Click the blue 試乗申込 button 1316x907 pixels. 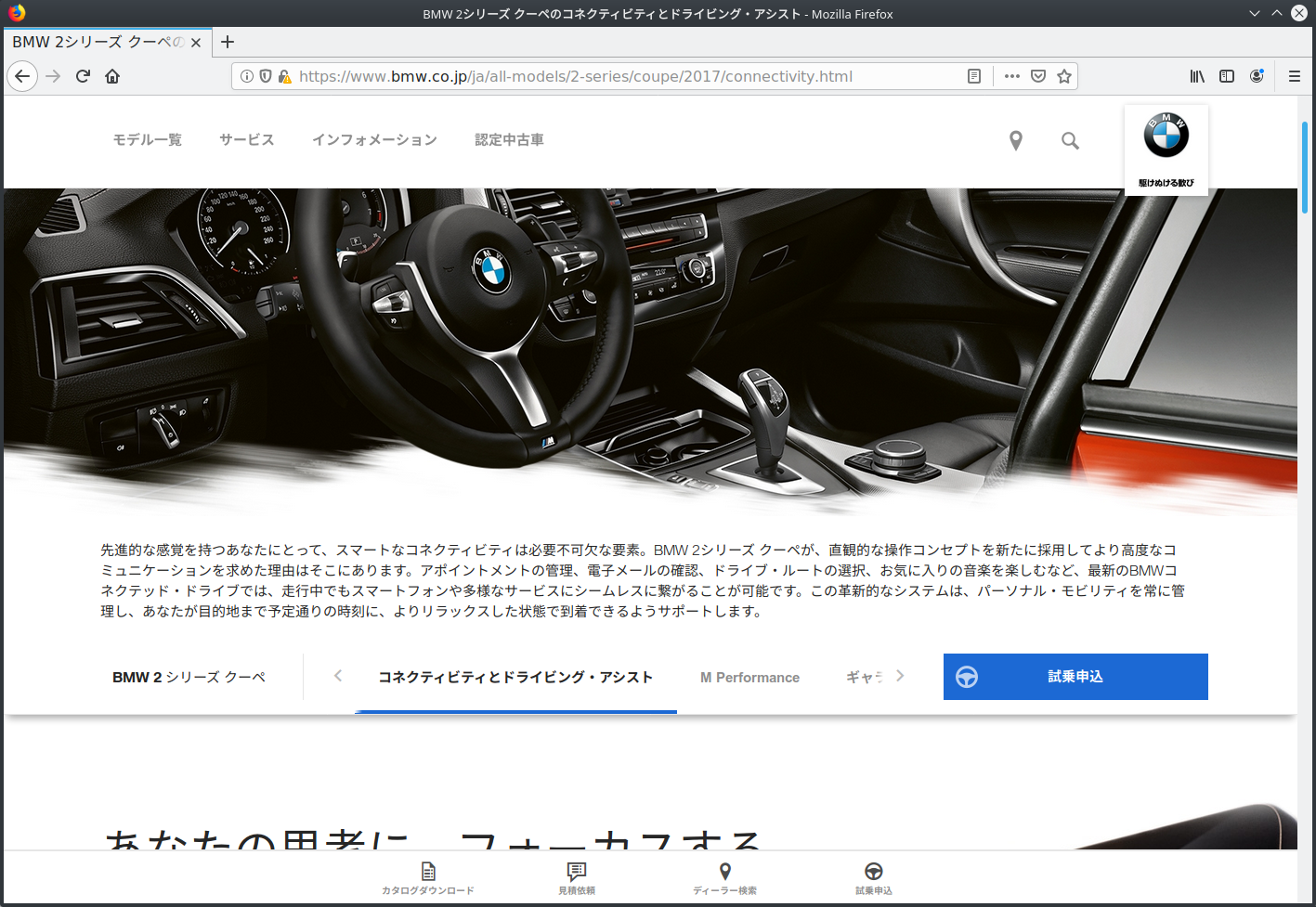pos(1075,677)
